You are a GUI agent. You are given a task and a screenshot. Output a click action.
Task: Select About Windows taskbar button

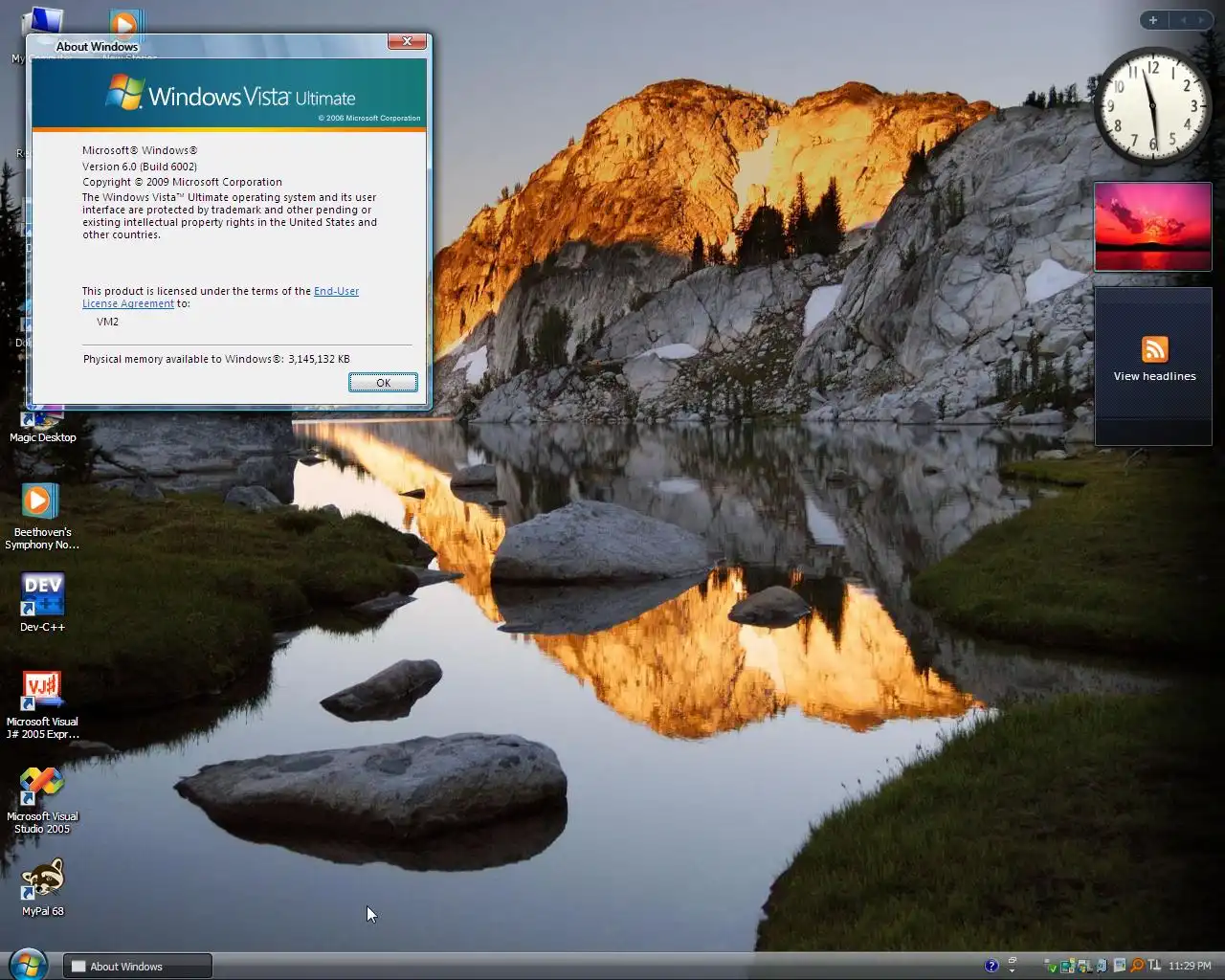point(138,966)
